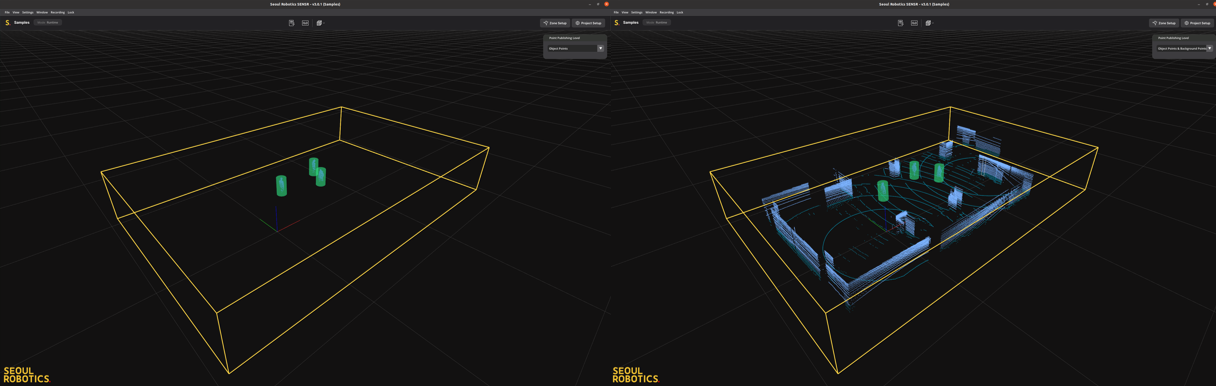Click the stacked layers icon in the right window
1216x386 pixels.
(x=928, y=23)
